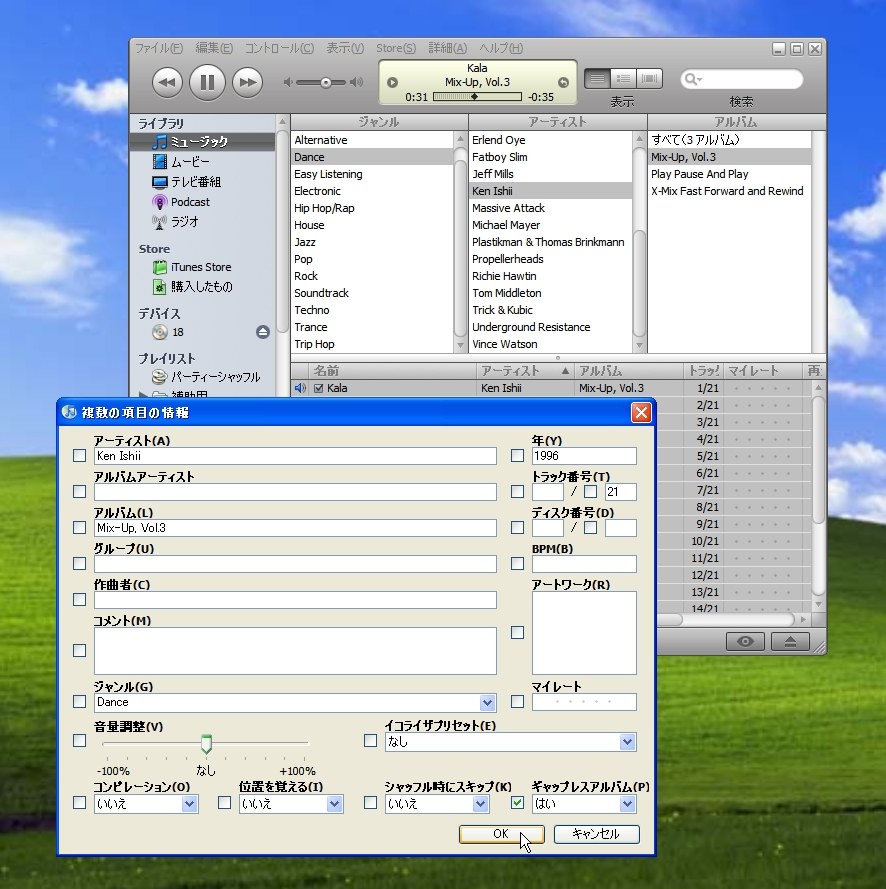Click the アーティスト text field
Image resolution: width=886 pixels, height=889 pixels.
[x=295, y=456]
